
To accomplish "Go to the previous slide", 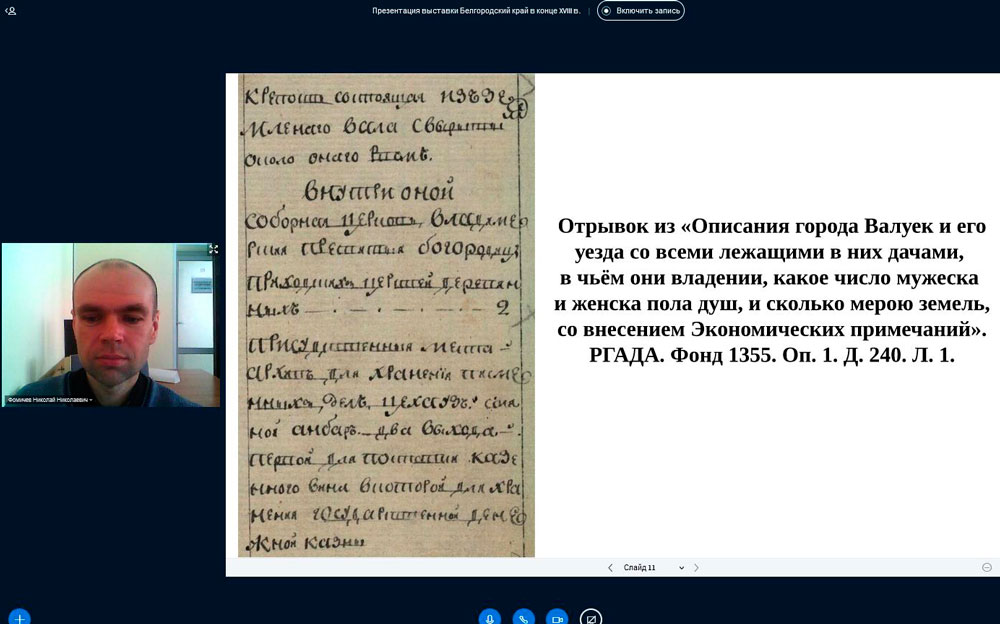I will pos(610,568).
